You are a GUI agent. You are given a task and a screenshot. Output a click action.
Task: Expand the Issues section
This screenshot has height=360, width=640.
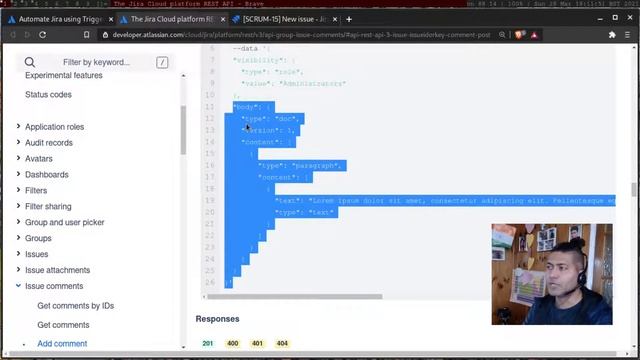[x=18, y=254]
